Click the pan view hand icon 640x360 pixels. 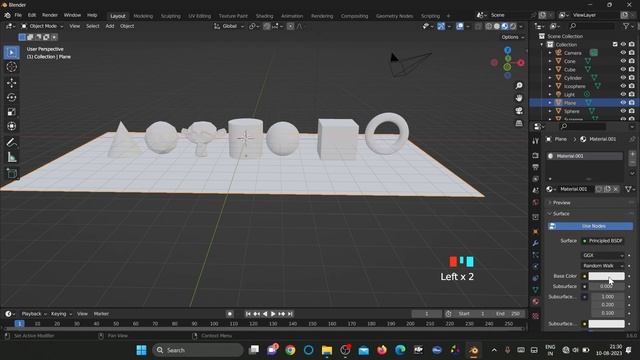[x=519, y=98]
